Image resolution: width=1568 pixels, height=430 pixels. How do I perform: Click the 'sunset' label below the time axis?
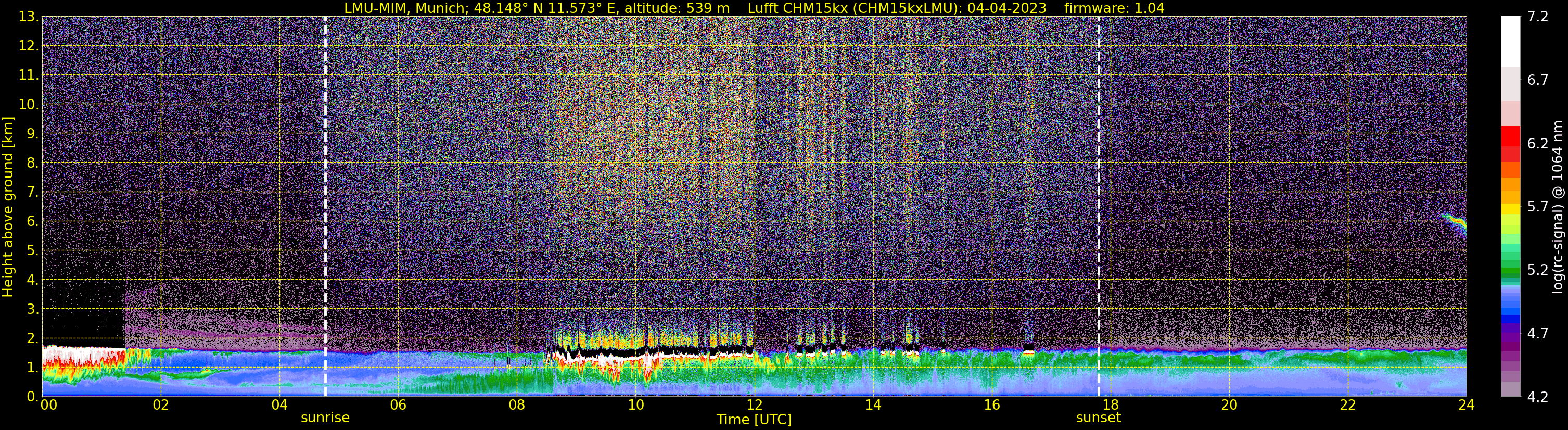coord(1098,418)
